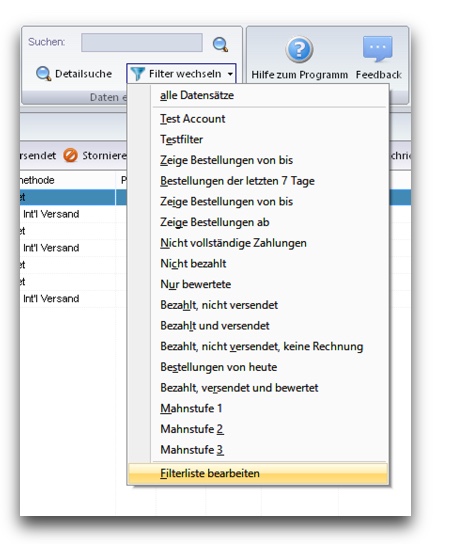Click the funnel icon on Filter wechseln
This screenshot has height=544, width=450.
point(138,74)
